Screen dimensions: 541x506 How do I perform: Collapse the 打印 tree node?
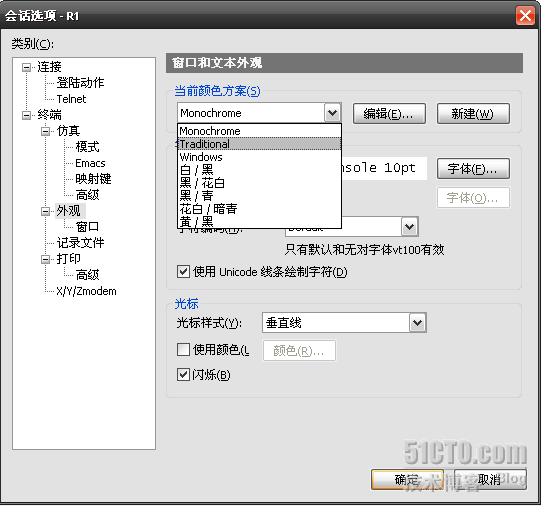(46, 259)
